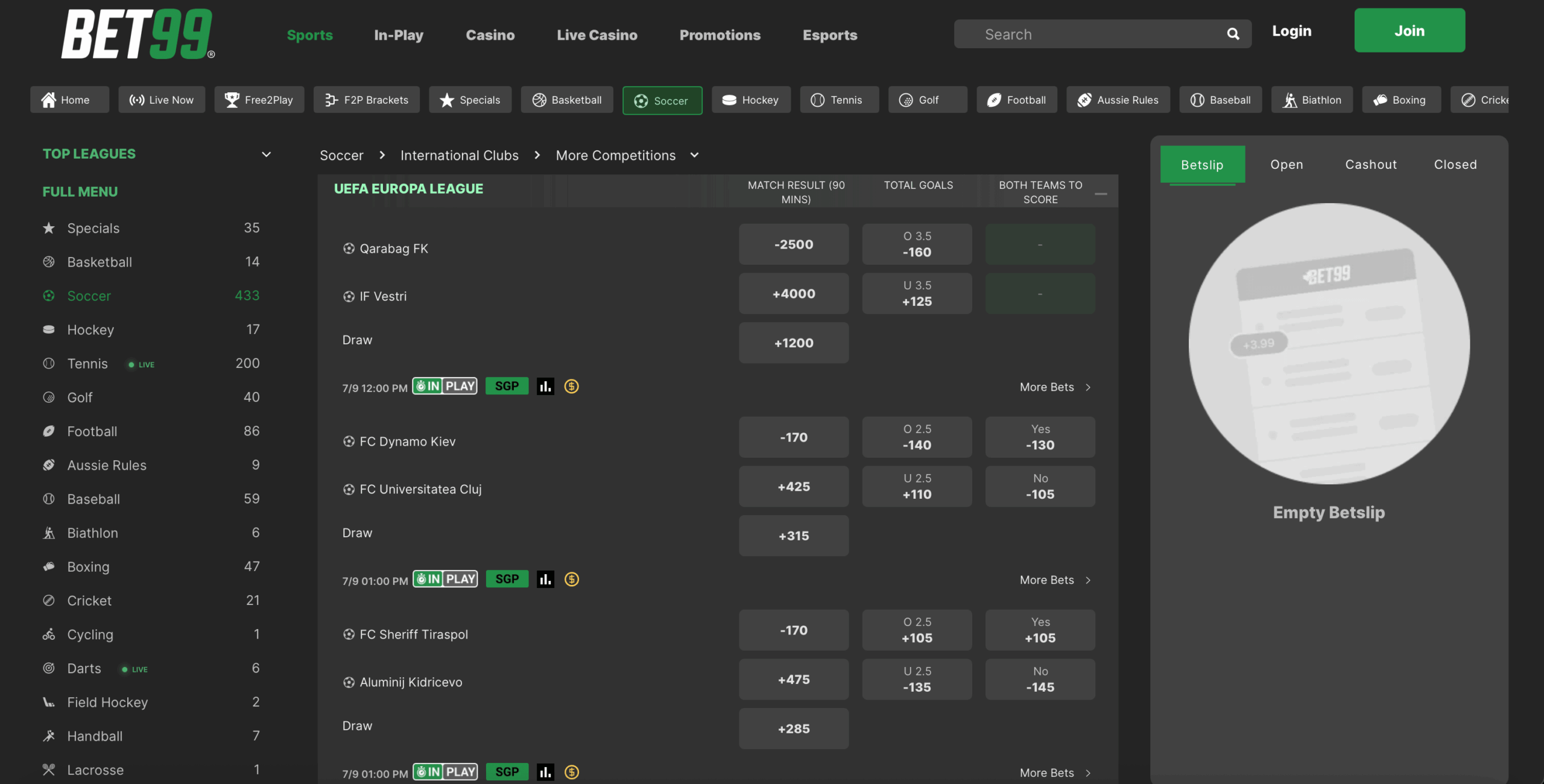The height and width of the screenshot is (784, 1544).
Task: Select Specials in the sports bar
Action: click(x=470, y=100)
